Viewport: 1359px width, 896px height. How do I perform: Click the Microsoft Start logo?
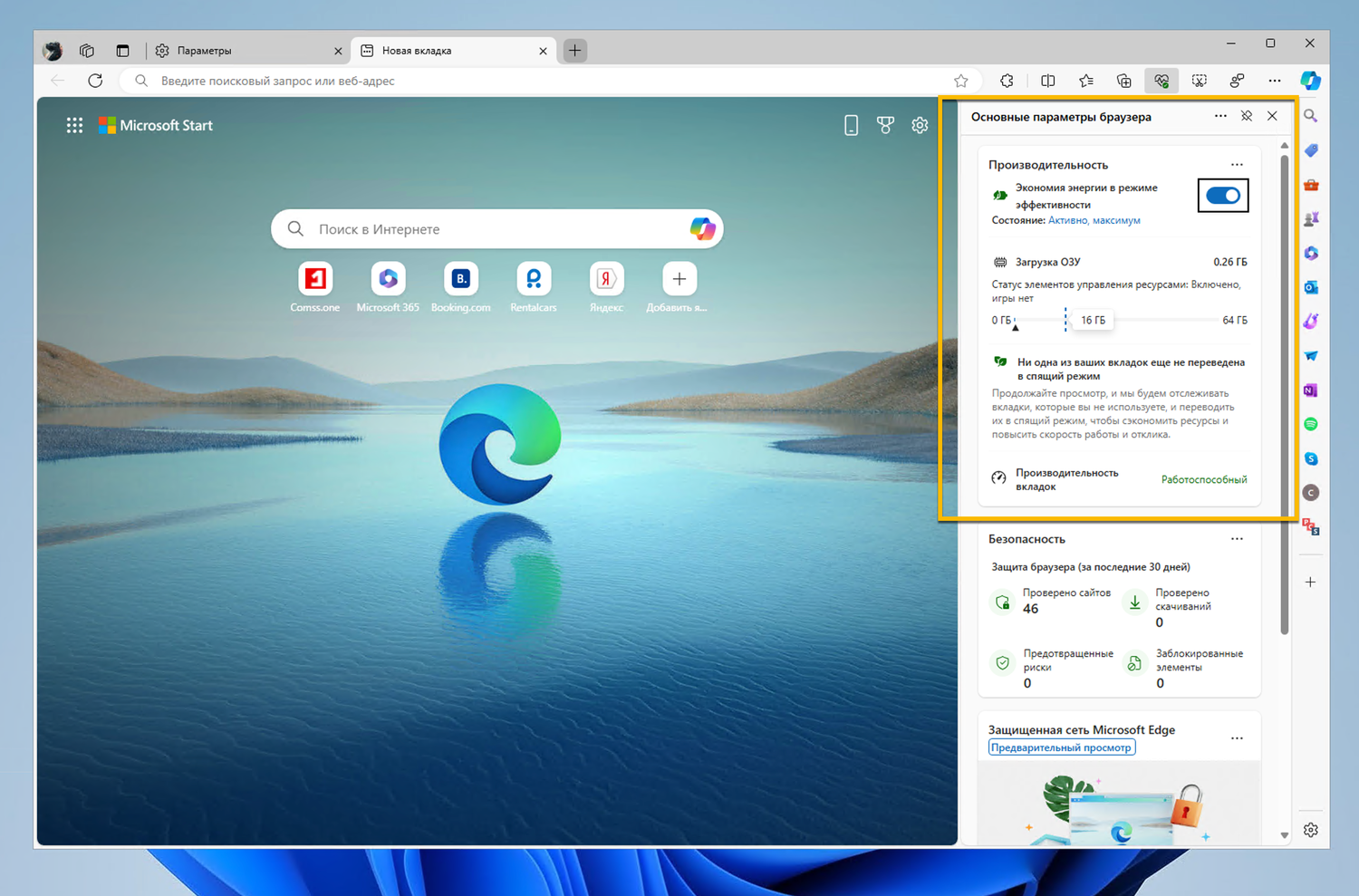pyautogui.click(x=156, y=126)
